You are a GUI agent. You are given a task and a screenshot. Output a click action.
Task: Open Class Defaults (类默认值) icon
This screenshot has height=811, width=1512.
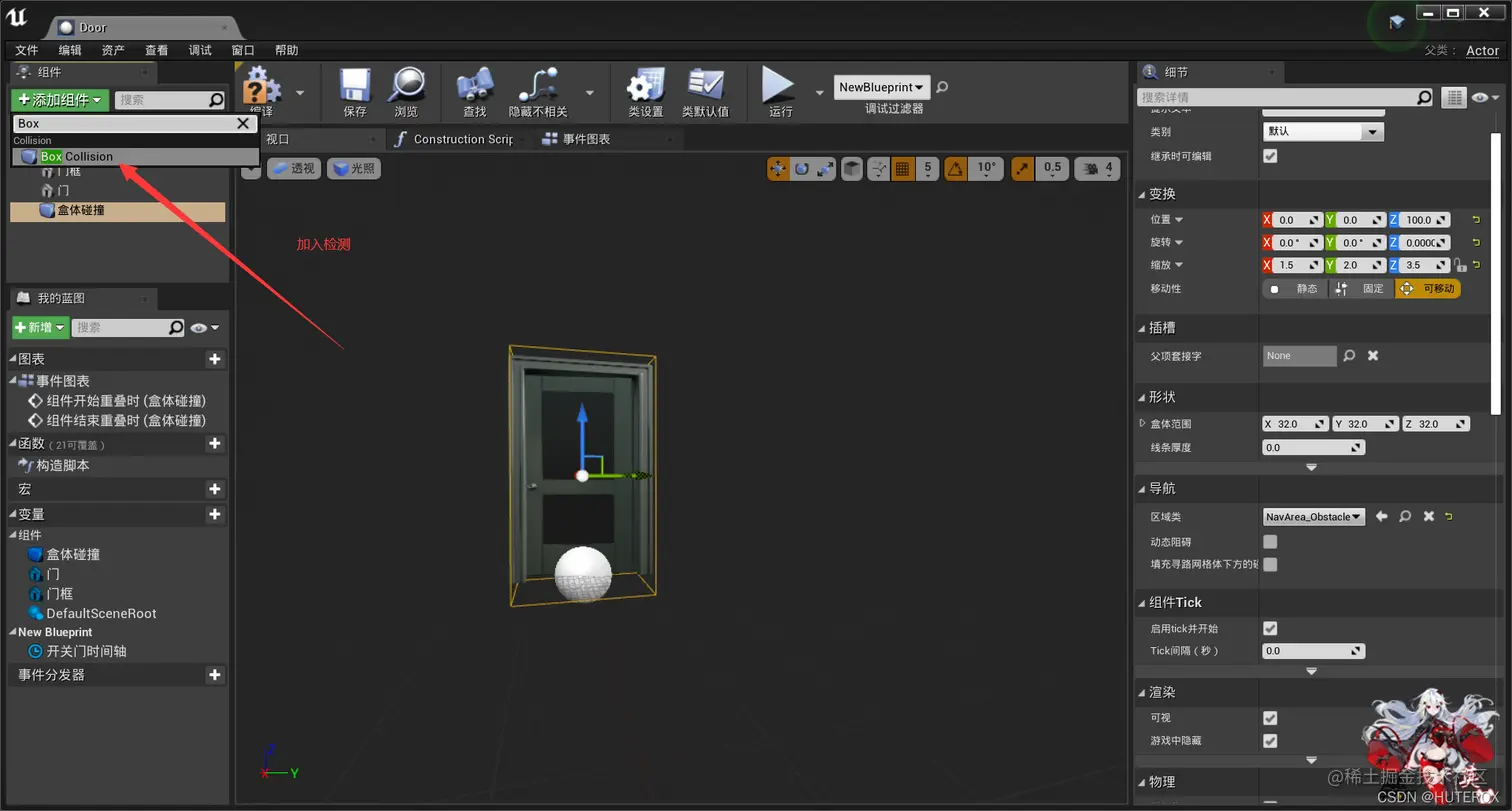[x=705, y=86]
